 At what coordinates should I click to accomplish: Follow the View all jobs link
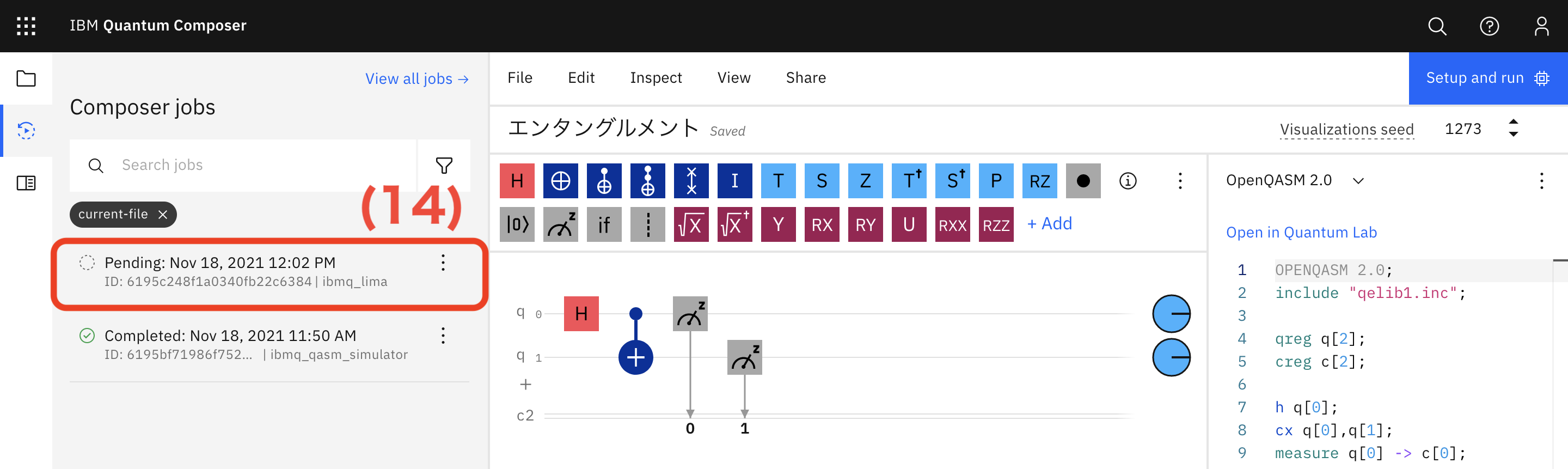click(416, 78)
